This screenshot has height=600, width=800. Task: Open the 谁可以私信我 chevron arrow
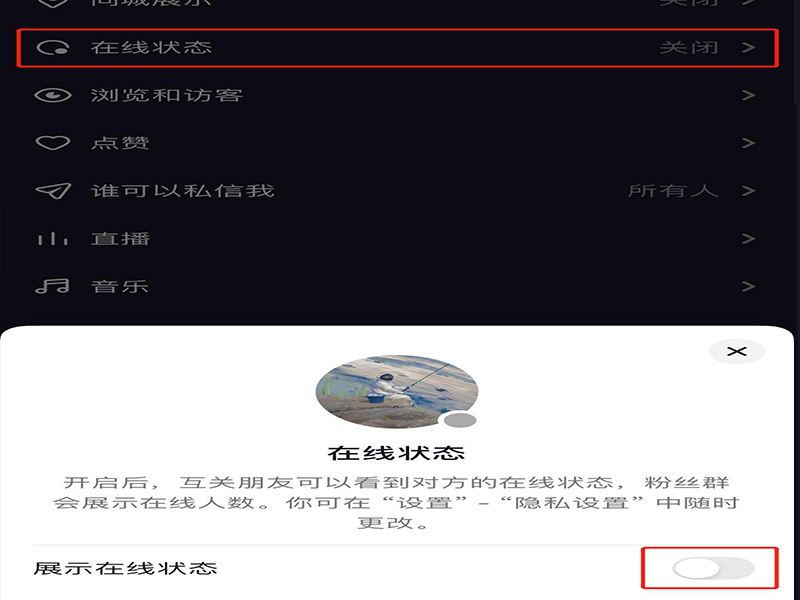pos(748,191)
